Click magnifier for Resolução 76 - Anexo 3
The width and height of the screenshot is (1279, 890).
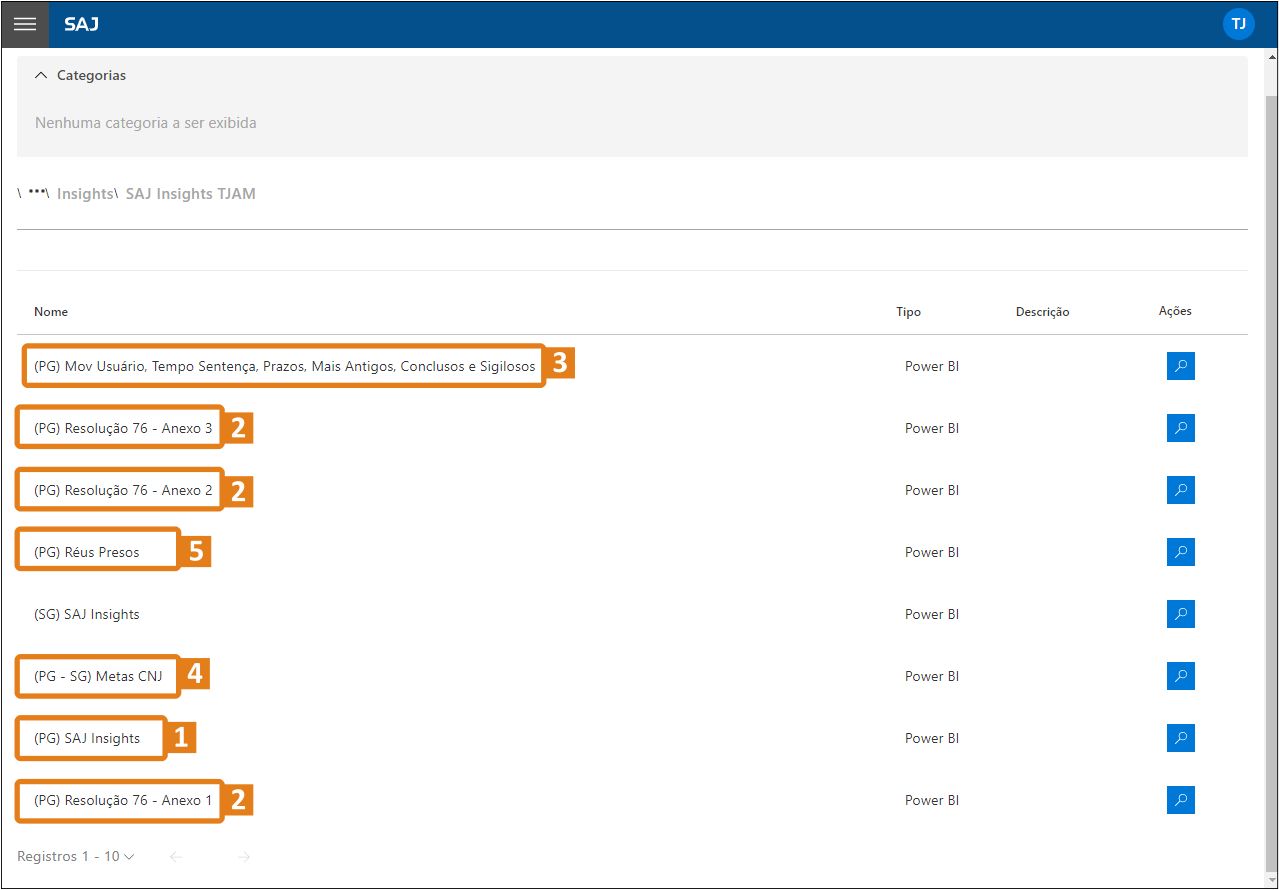pos(1180,428)
